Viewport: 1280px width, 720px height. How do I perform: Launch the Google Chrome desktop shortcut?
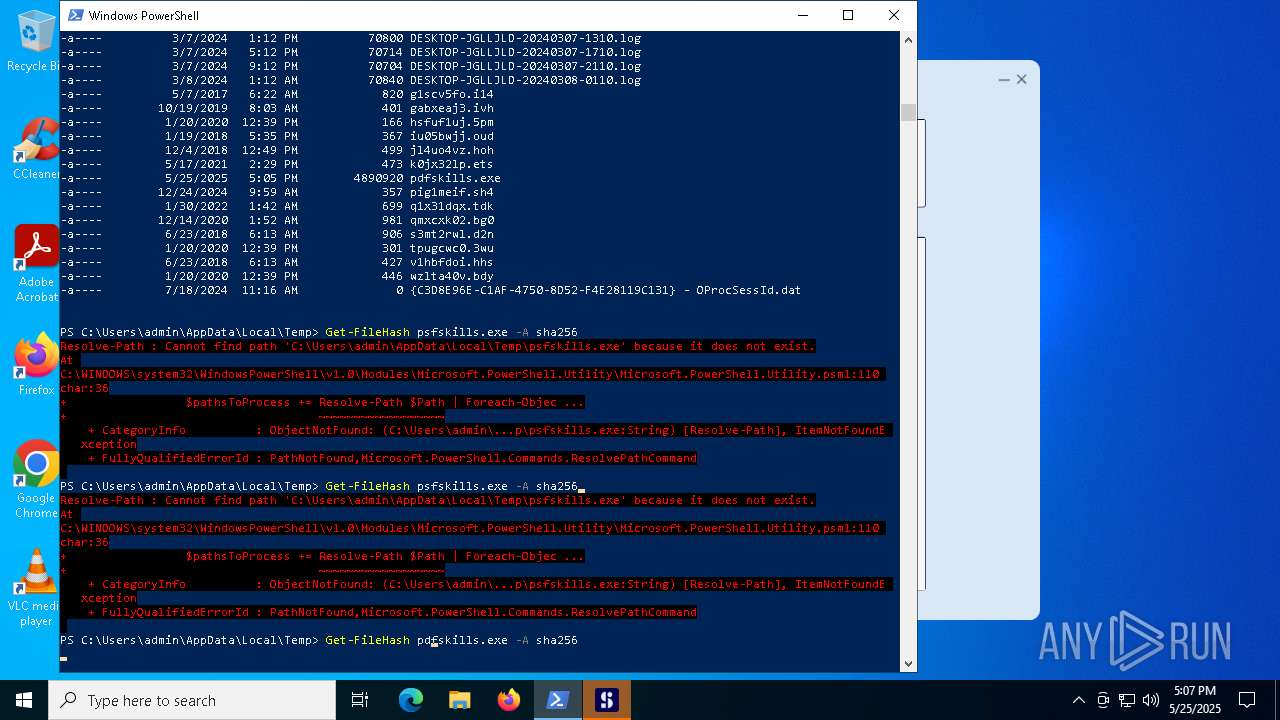point(36,479)
